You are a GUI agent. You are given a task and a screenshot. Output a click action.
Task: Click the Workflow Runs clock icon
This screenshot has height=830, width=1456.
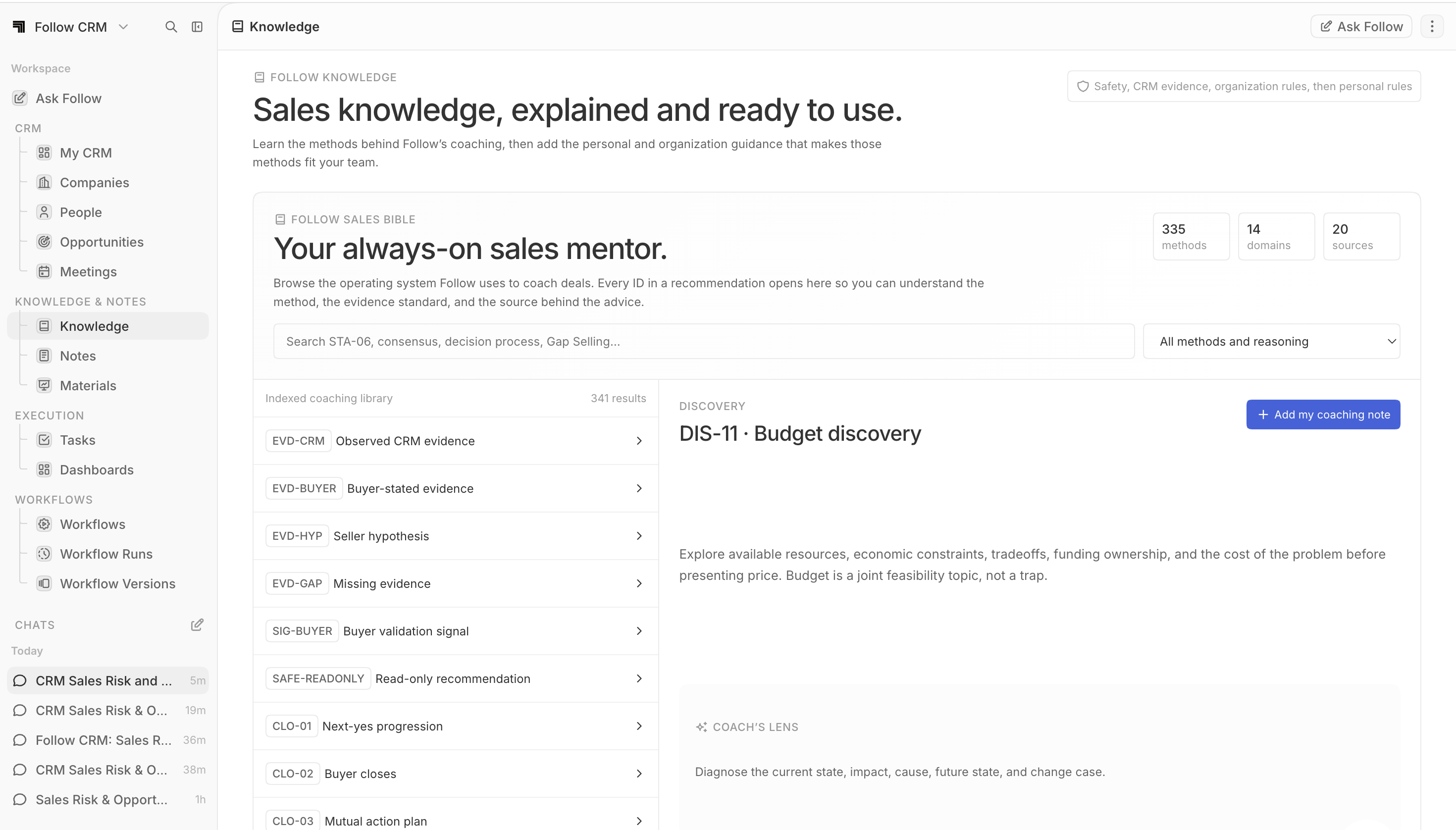pos(44,554)
